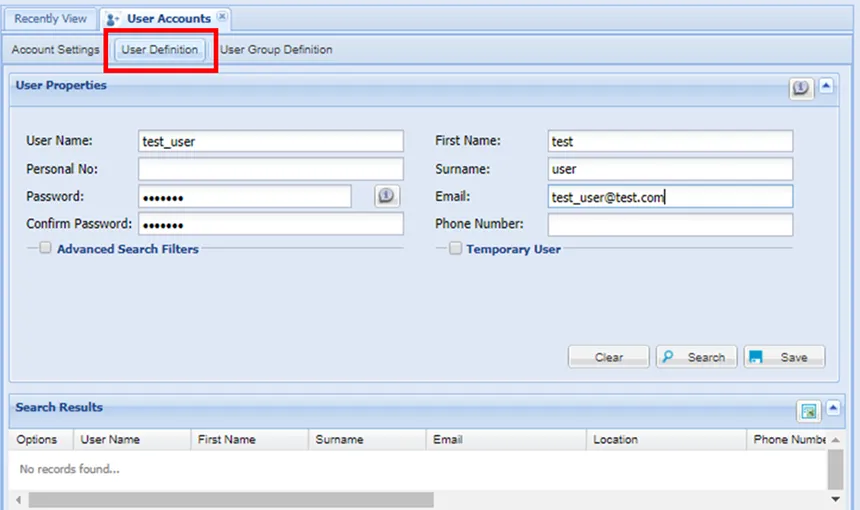Viewport: 860px width, 510px height.
Task: Click the 'No records found...' text
Action: [x=70, y=469]
